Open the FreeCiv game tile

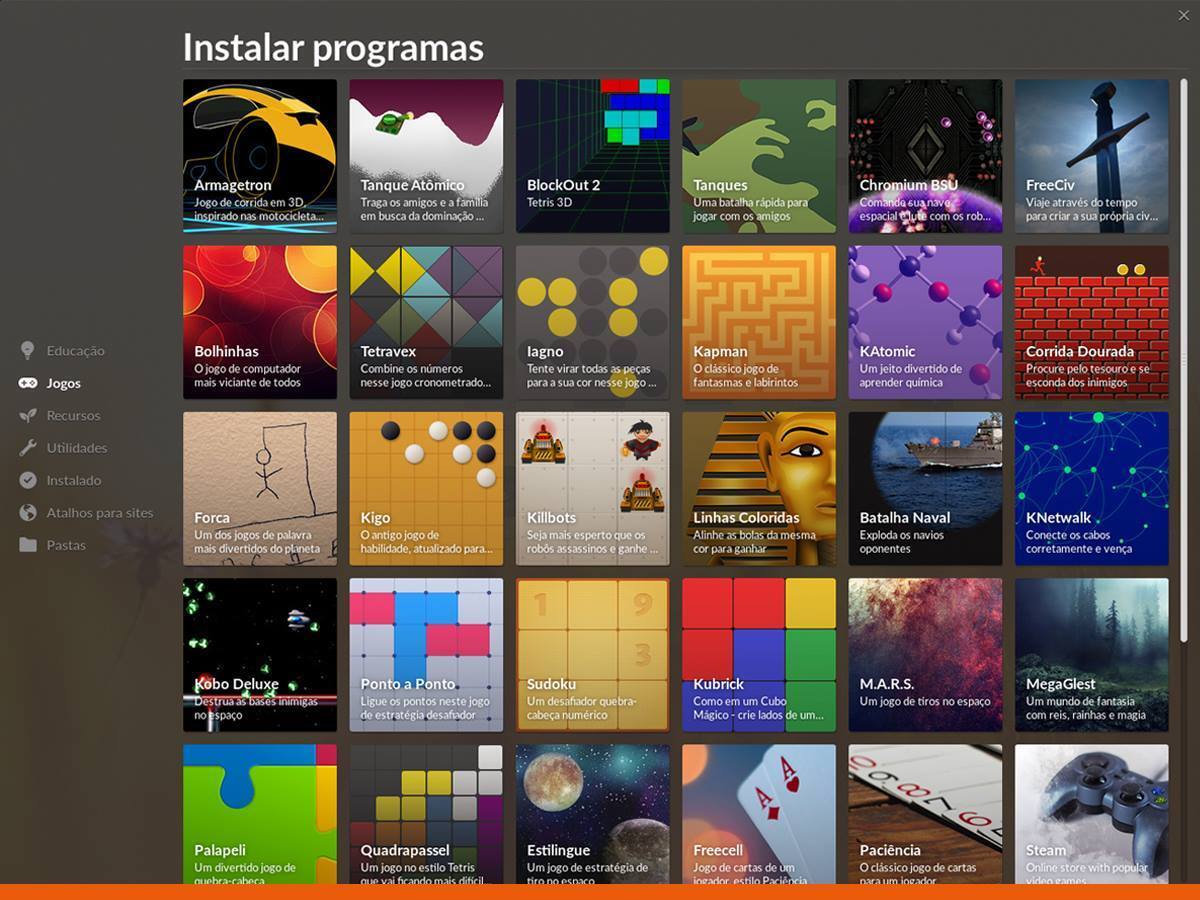(1091, 156)
